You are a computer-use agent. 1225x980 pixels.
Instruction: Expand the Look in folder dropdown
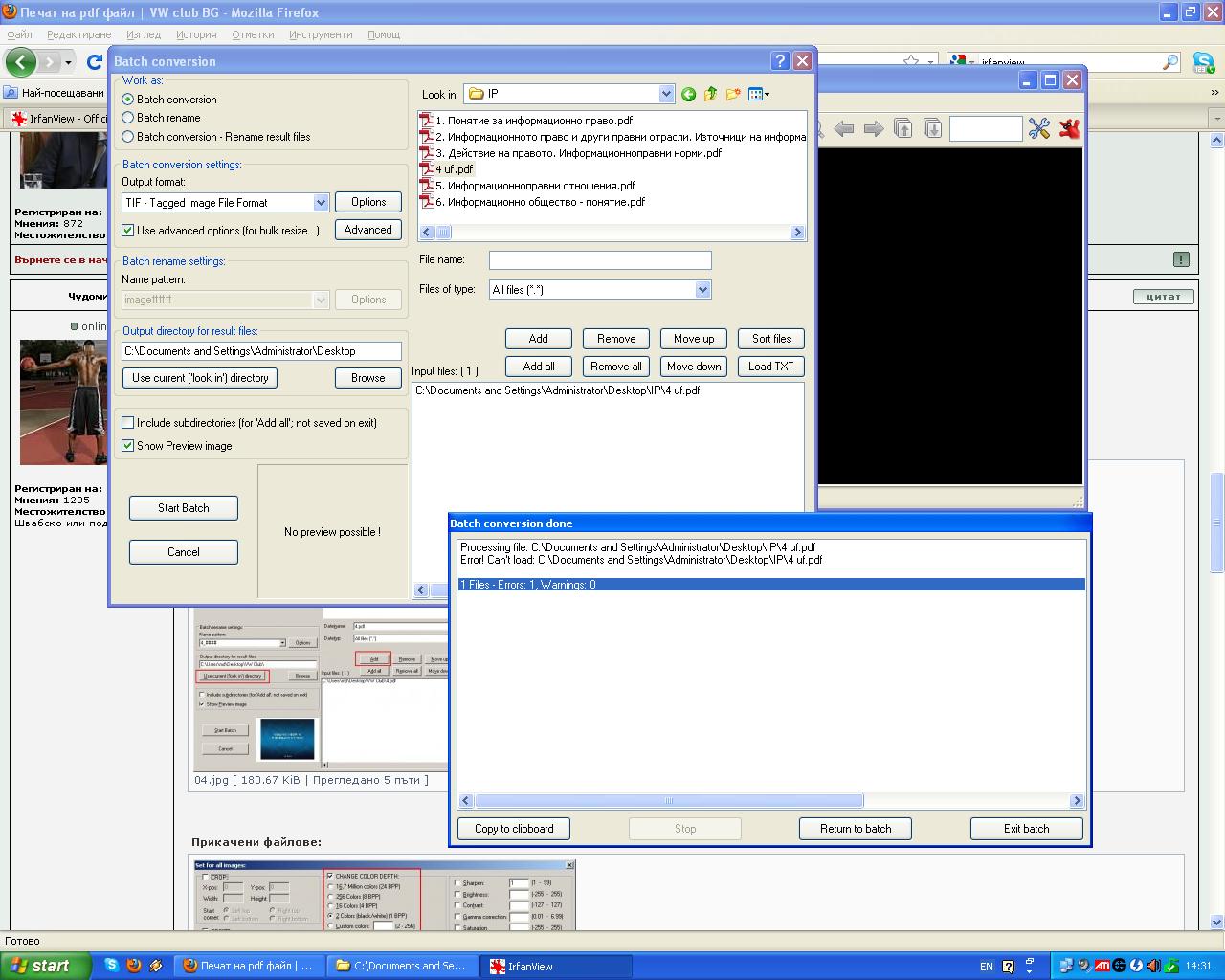[666, 94]
